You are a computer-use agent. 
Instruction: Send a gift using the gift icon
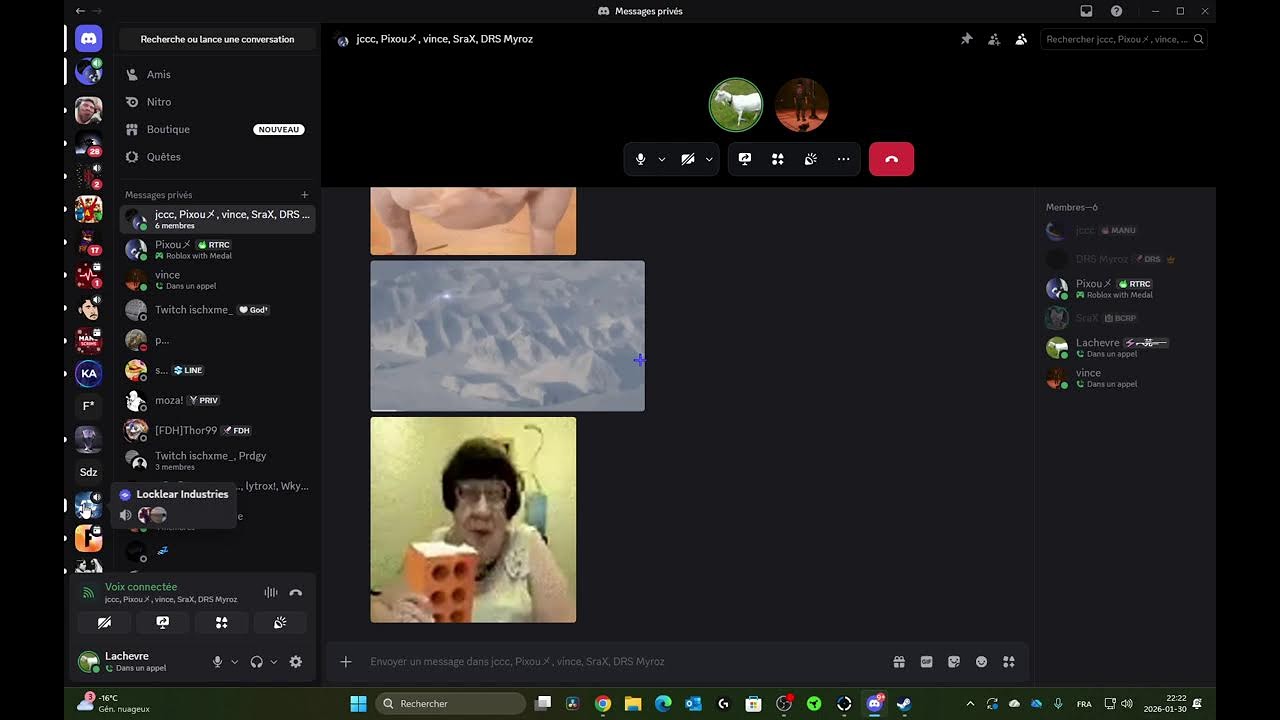[899, 661]
